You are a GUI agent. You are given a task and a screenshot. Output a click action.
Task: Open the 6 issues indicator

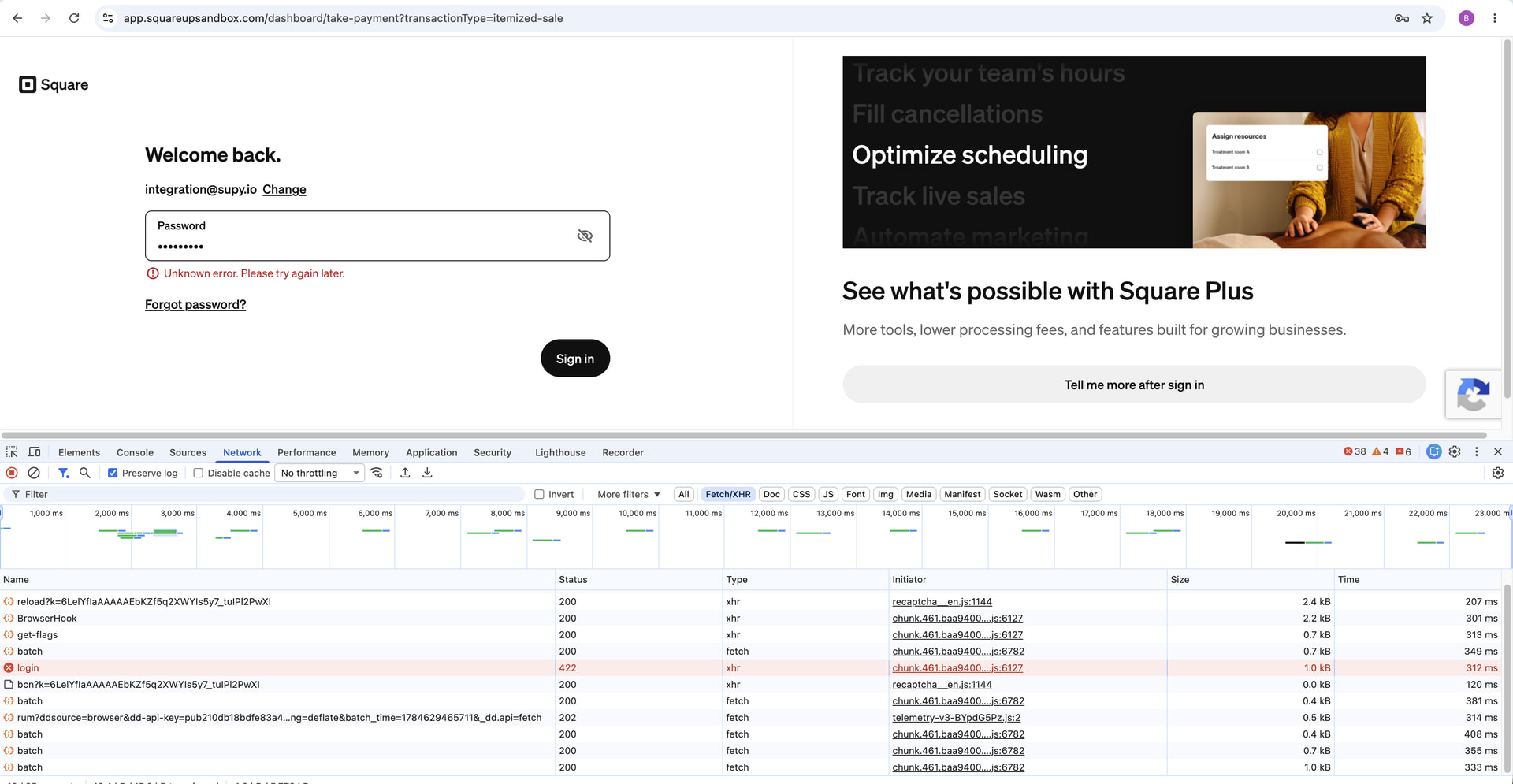[x=1403, y=451]
